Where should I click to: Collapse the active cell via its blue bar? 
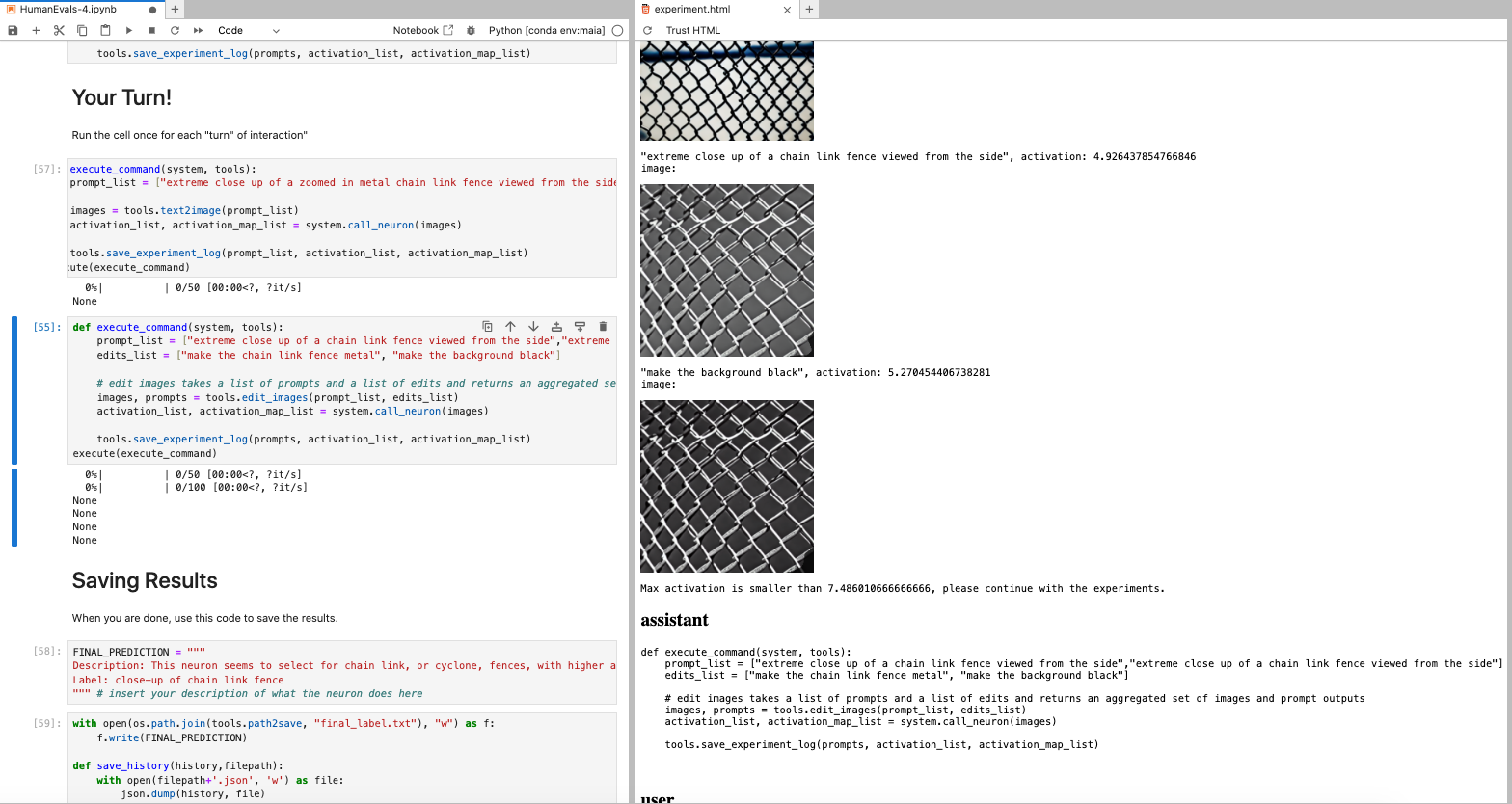coord(14,389)
